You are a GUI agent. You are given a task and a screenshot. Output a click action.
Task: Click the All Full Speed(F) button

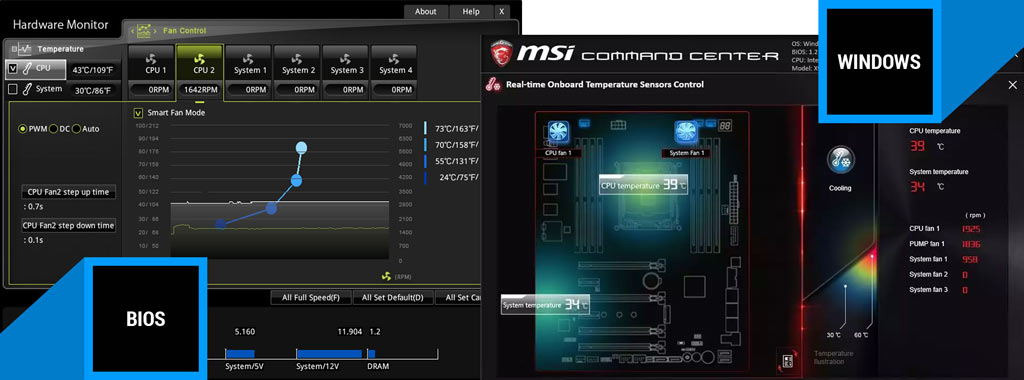(311, 298)
